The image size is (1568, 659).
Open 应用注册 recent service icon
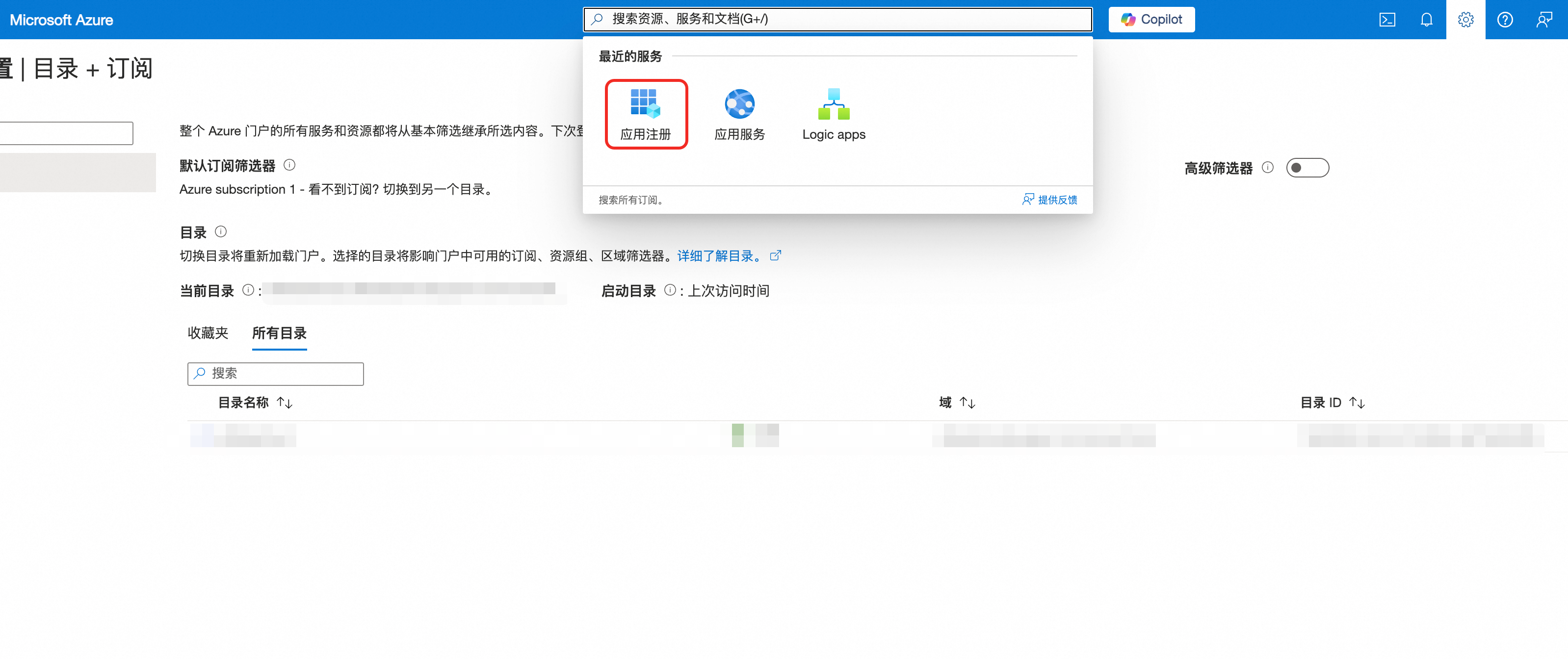point(645,114)
